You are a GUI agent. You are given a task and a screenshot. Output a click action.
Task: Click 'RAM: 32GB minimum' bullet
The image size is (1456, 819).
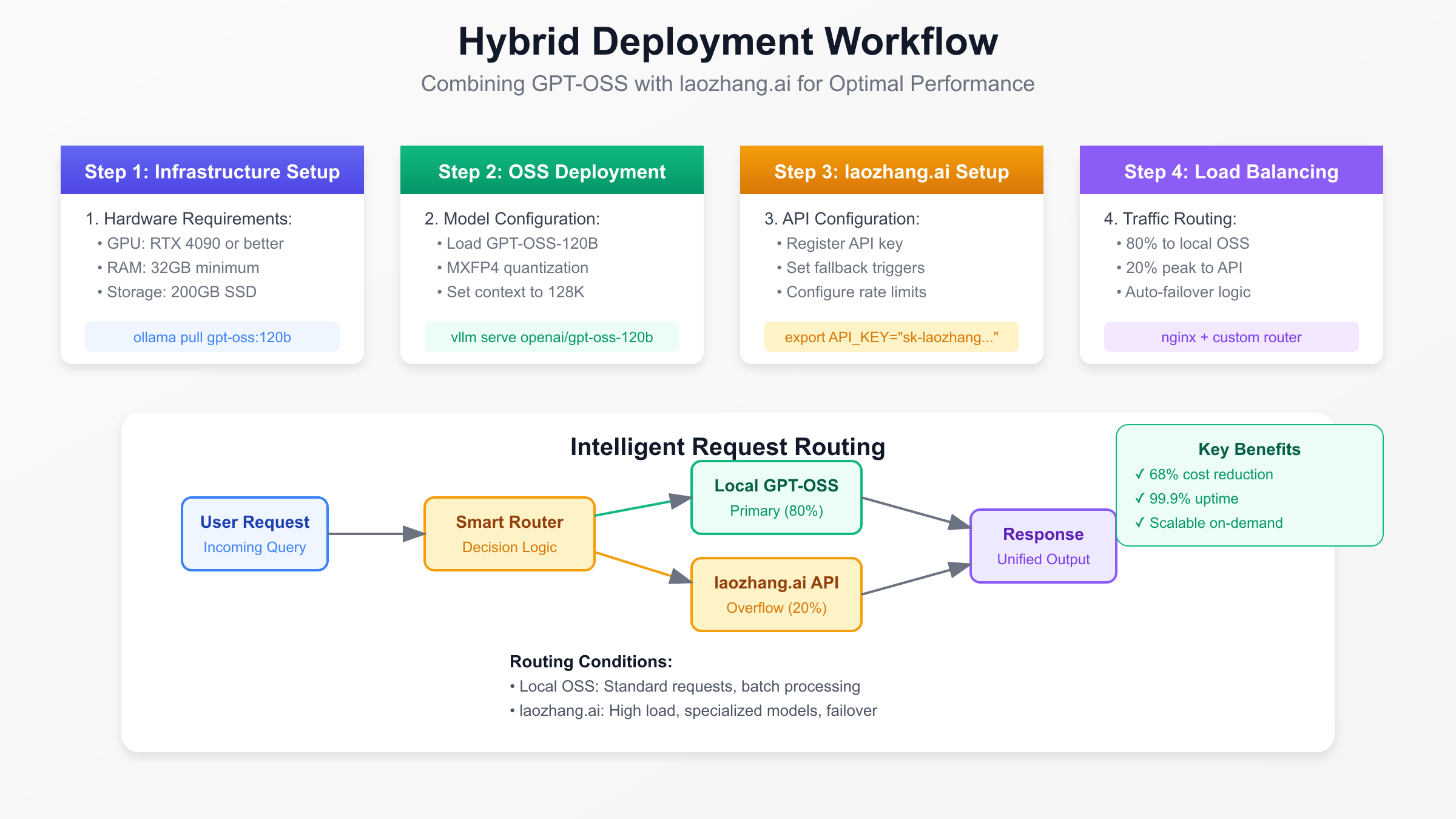click(x=178, y=268)
